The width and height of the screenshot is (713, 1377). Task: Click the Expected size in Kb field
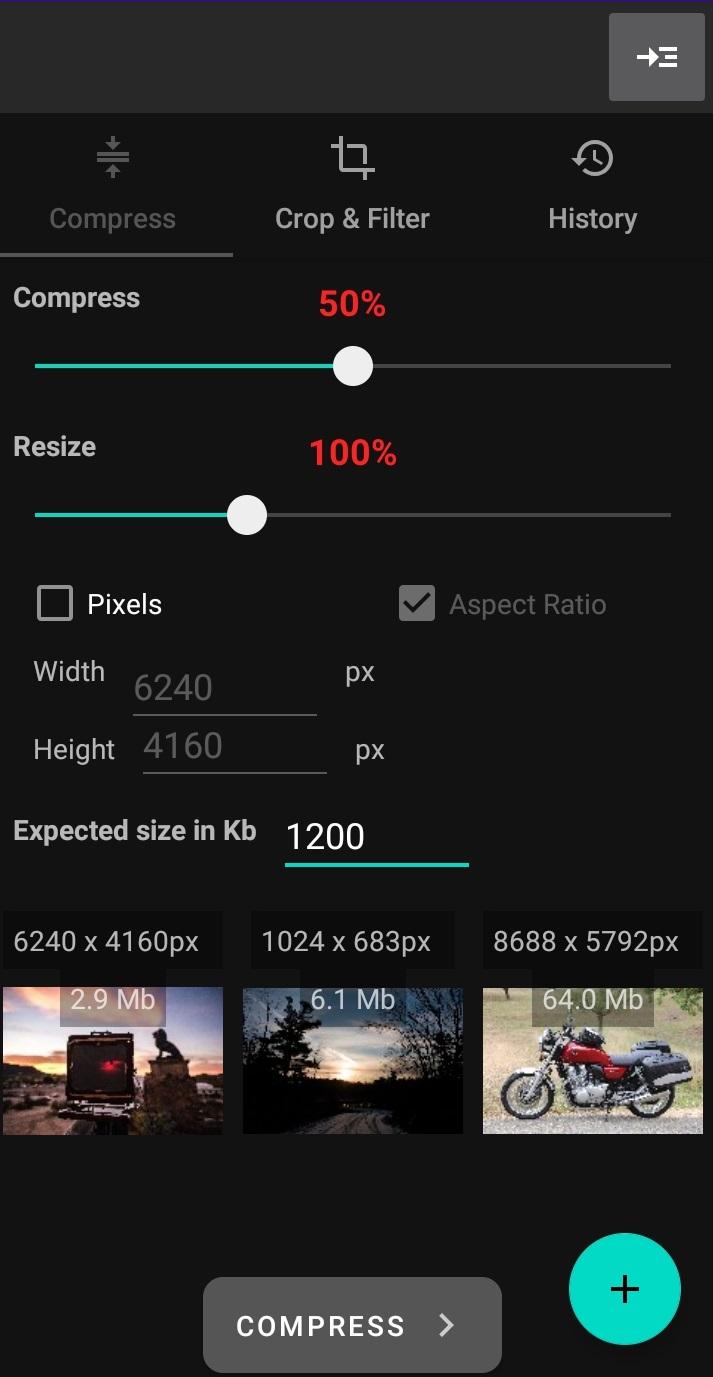click(377, 838)
